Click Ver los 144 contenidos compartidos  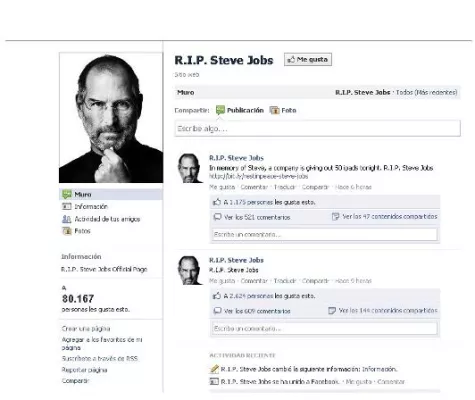[388, 310]
